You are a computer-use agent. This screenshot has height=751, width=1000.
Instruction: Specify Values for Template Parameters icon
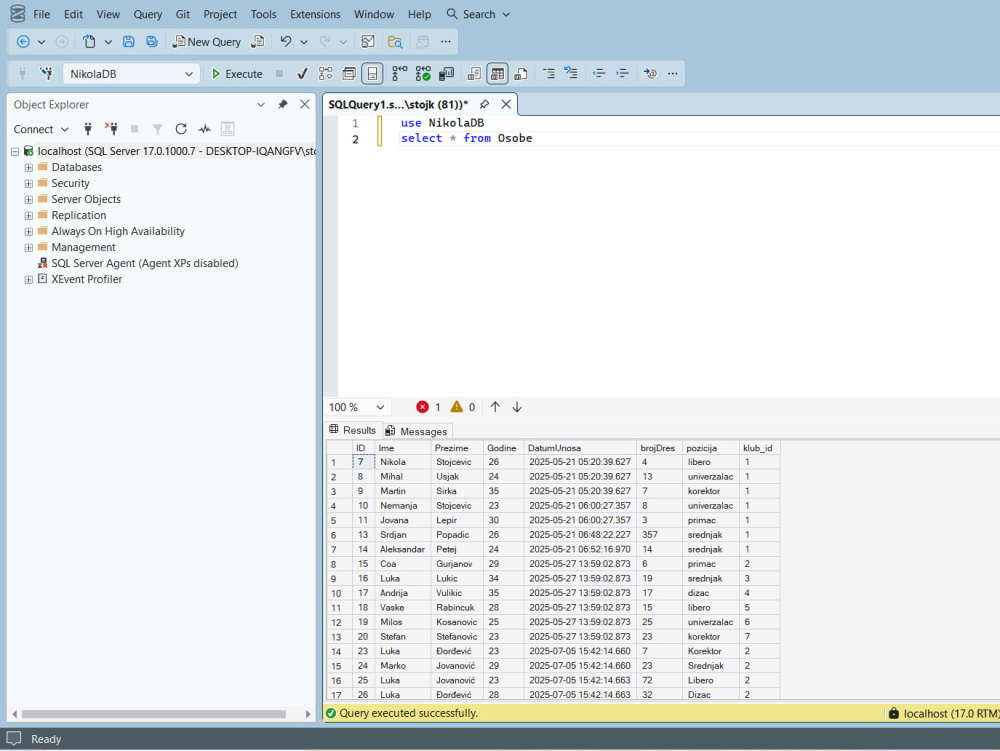coord(650,74)
